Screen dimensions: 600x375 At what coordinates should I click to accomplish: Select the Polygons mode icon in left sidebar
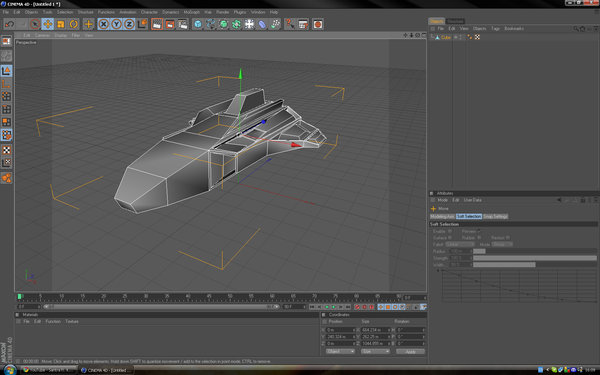[x=7, y=122]
